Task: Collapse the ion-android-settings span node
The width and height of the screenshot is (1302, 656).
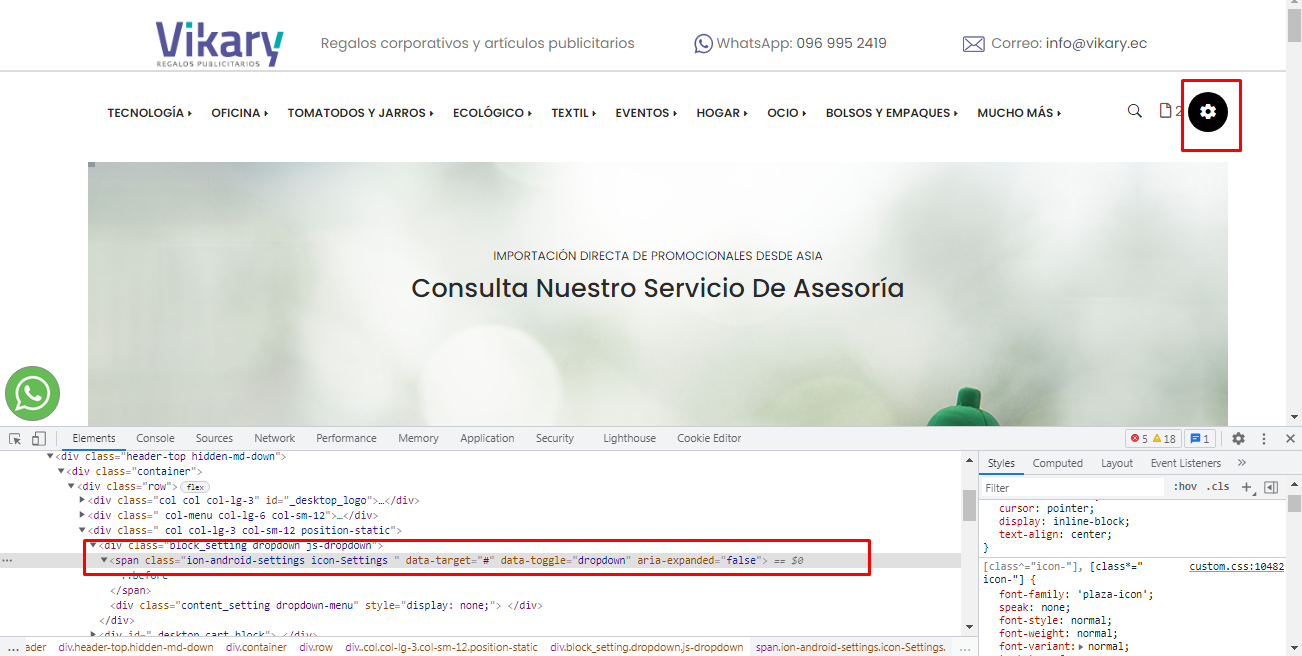Action: (104, 561)
